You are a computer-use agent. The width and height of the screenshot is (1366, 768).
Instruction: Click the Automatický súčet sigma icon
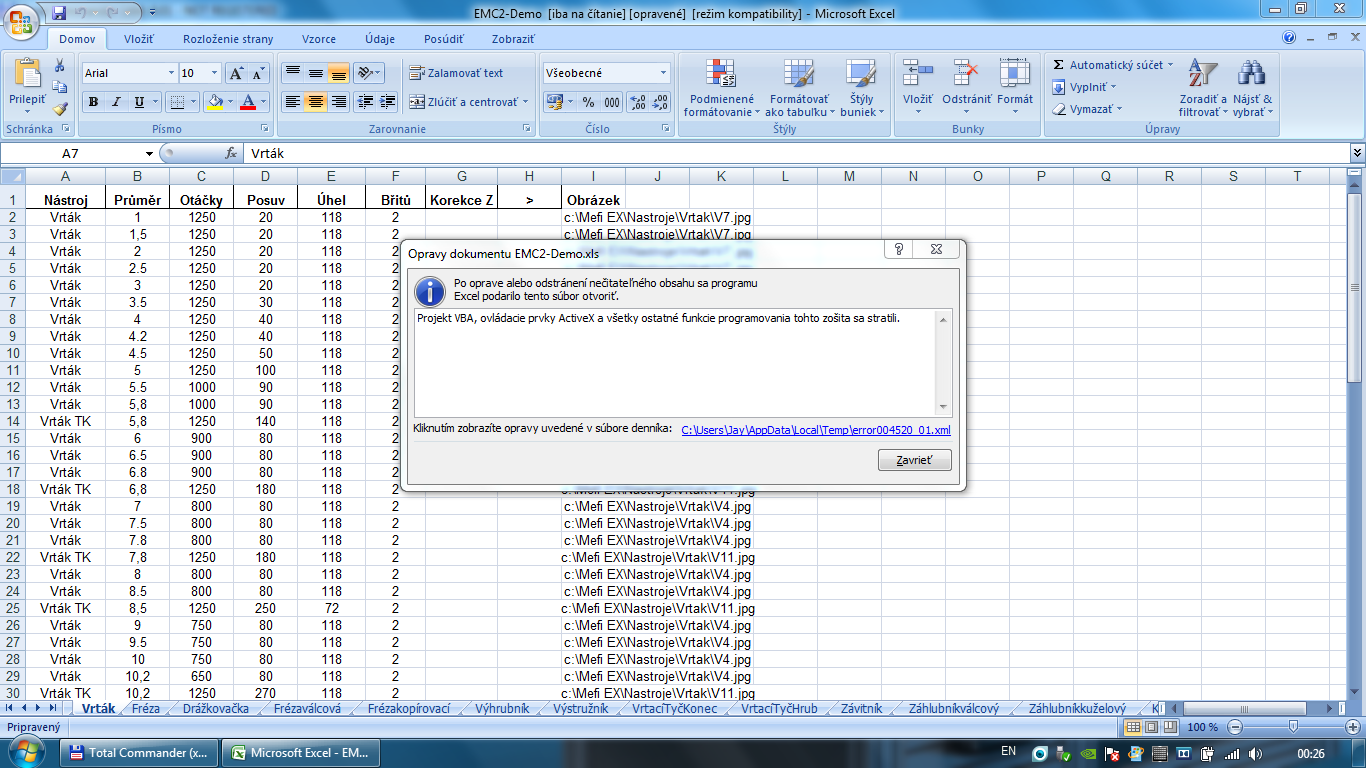pos(1058,65)
